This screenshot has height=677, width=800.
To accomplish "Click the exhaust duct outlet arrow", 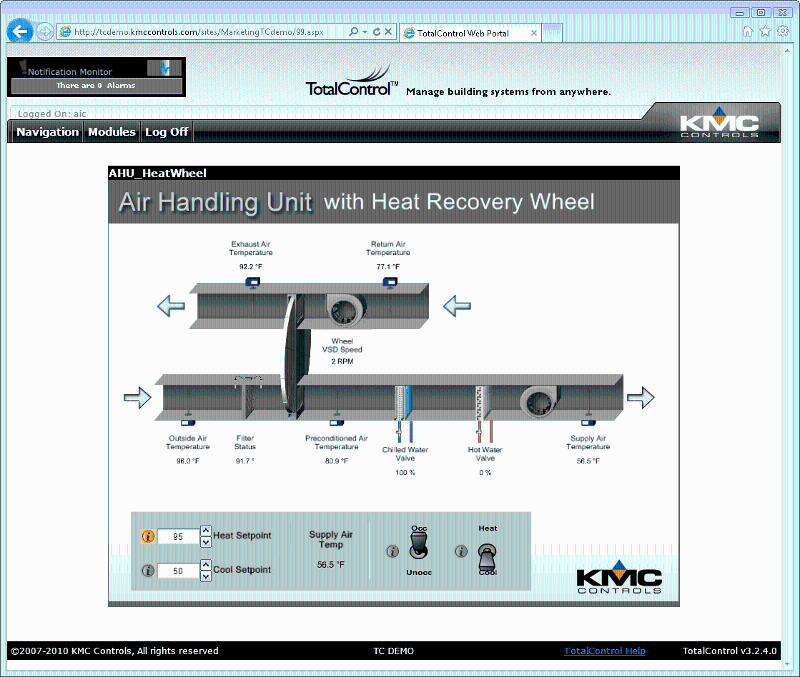I will tap(171, 306).
